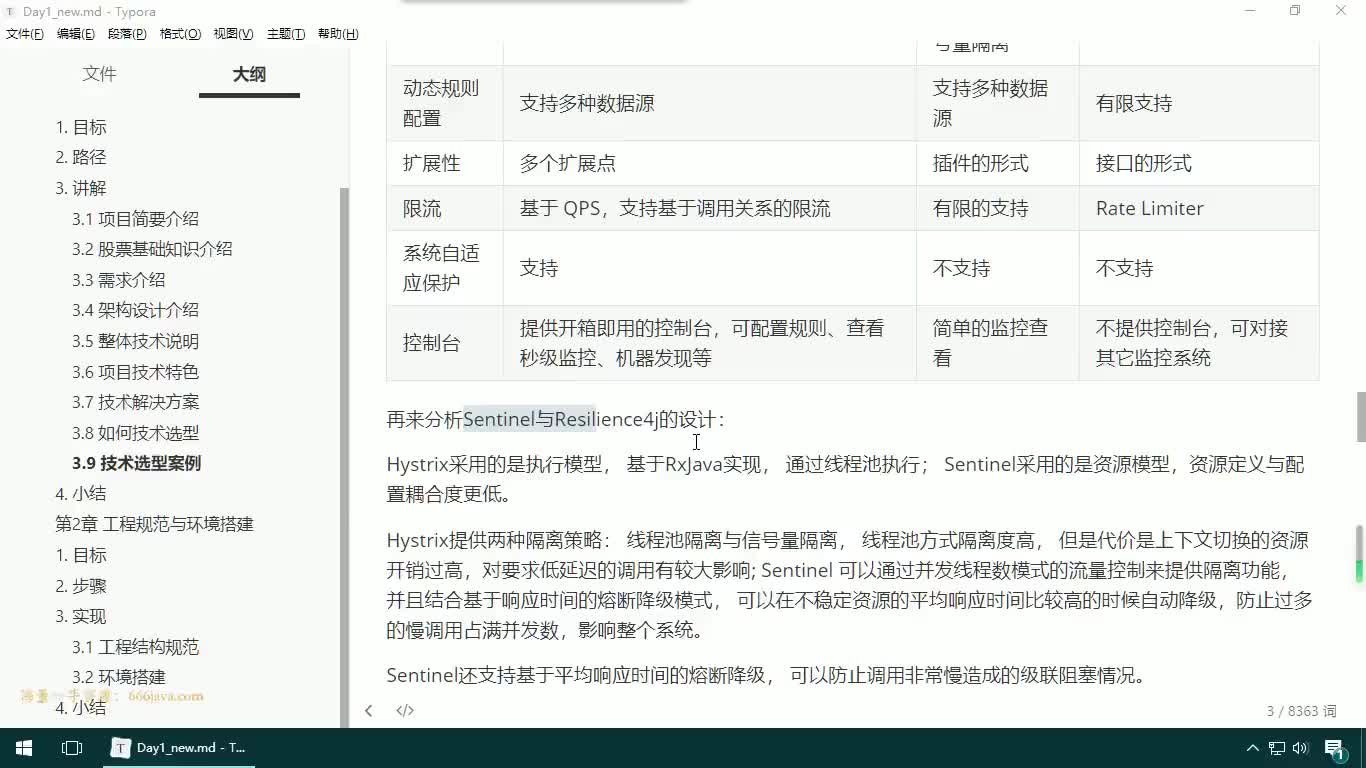Hide the sidebar with the back arrow
Screen dimensions: 1366x768
[368, 711]
